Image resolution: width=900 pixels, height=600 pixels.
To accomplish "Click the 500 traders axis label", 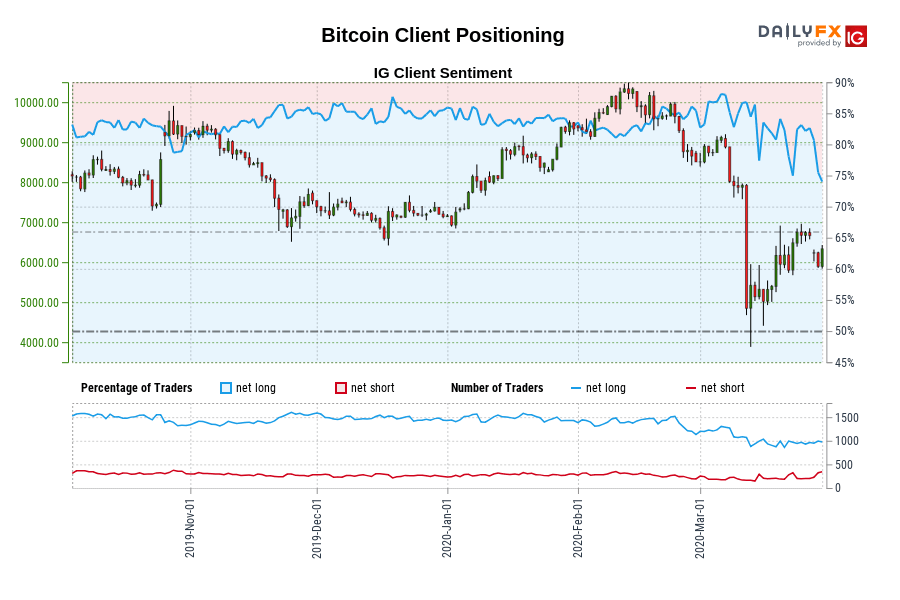I will (x=844, y=465).
